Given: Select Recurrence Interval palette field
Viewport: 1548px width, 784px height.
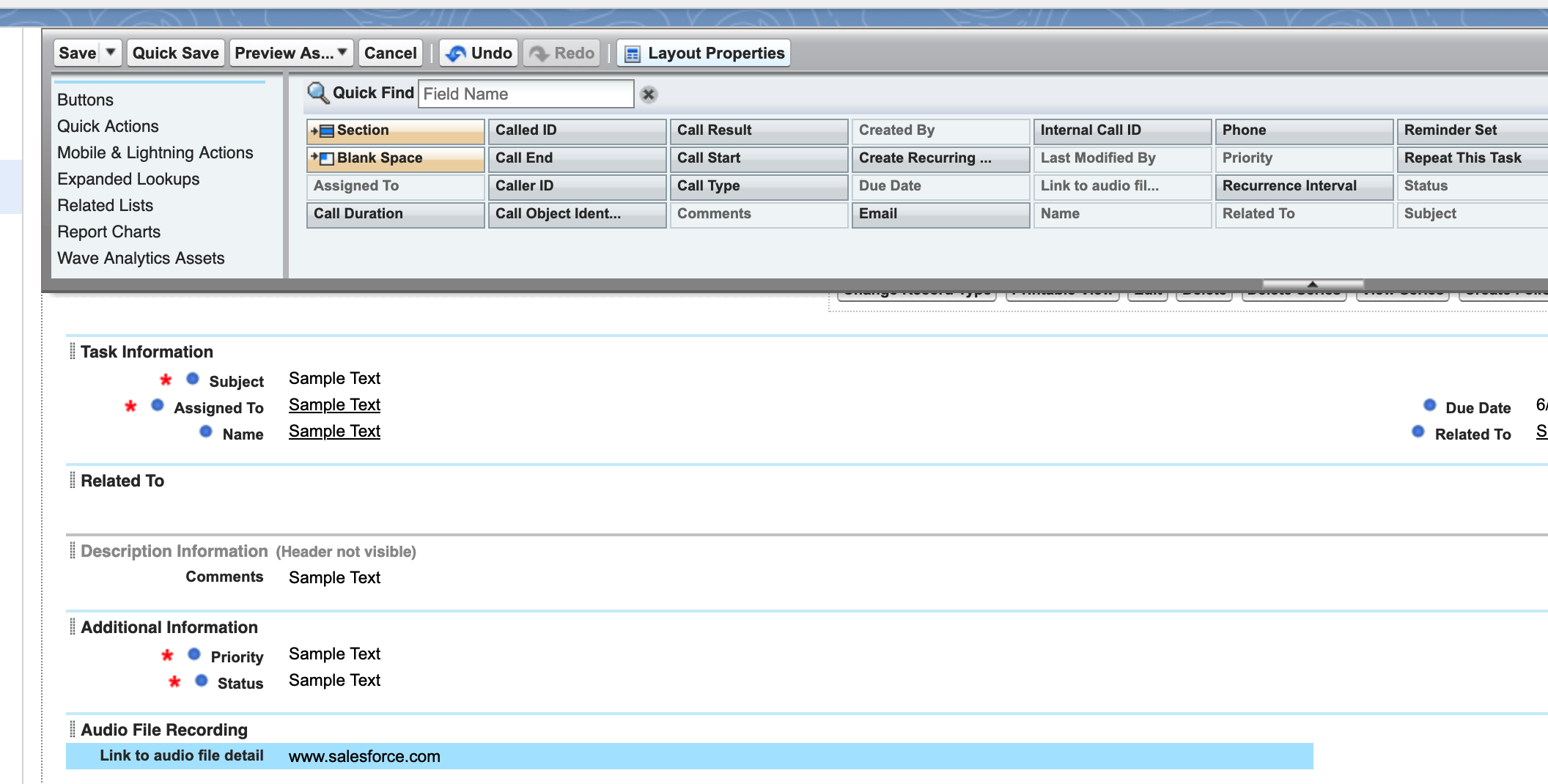Looking at the screenshot, I should pyautogui.click(x=1305, y=186).
